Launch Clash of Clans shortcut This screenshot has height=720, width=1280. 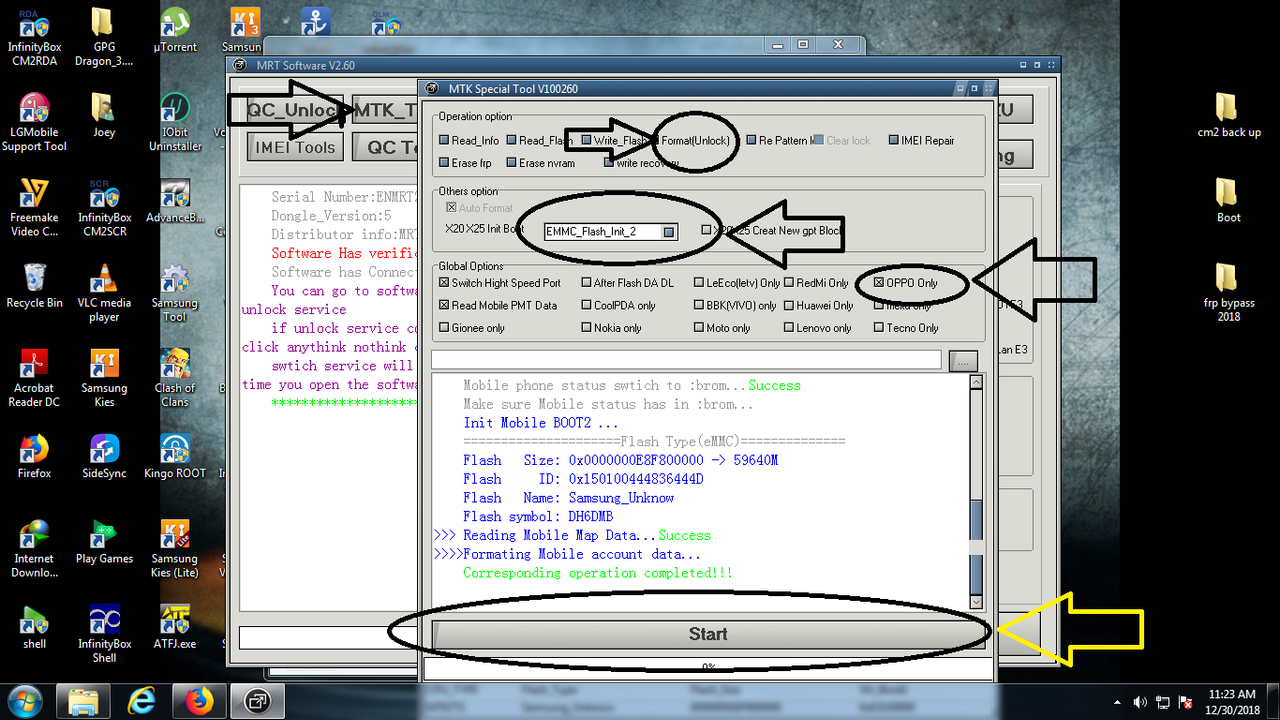175,378
